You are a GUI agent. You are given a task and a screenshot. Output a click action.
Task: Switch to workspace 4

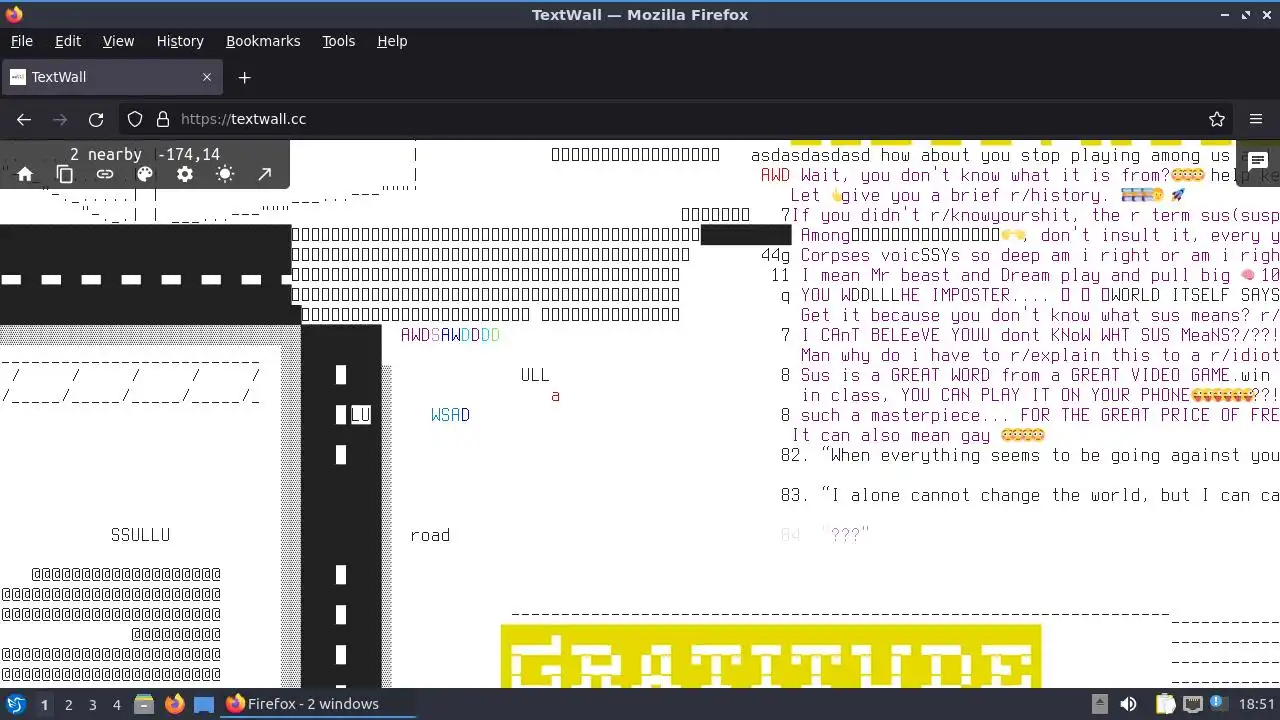116,704
